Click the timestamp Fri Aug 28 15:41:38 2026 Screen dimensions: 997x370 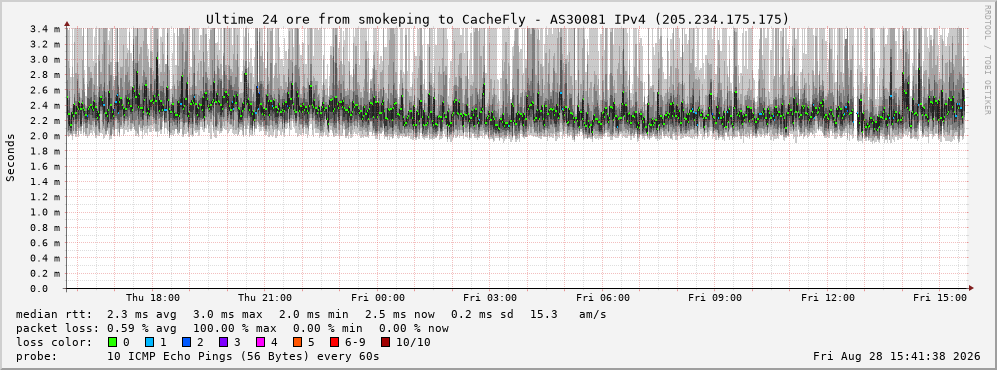(897, 357)
